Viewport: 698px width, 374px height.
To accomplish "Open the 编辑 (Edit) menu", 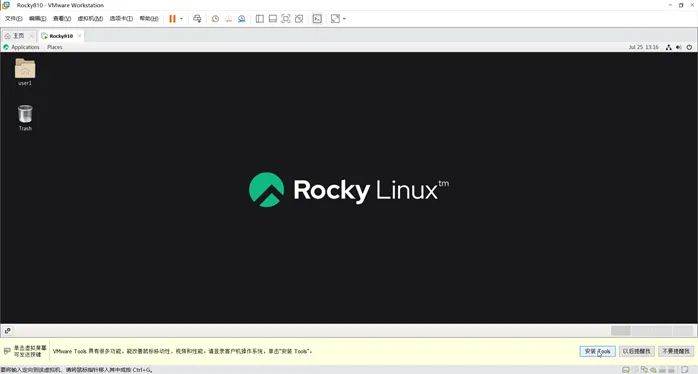I will coord(37,19).
